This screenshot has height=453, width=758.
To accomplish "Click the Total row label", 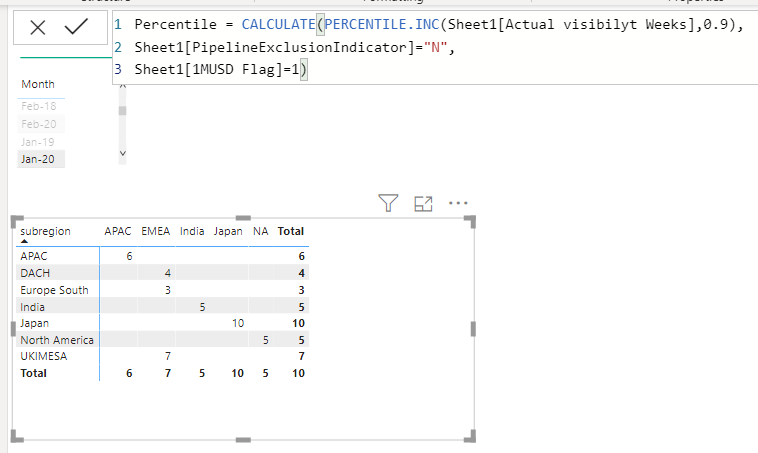I will tap(33, 373).
